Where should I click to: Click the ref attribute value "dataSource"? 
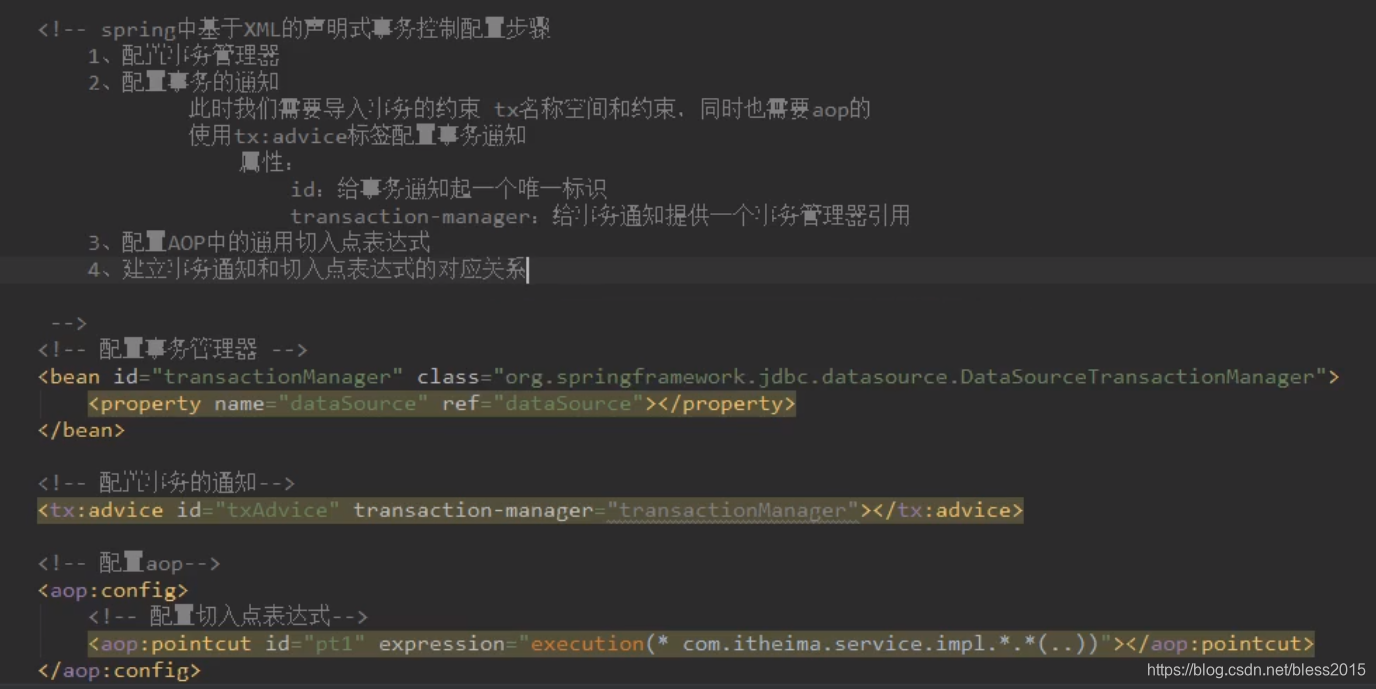(x=568, y=403)
